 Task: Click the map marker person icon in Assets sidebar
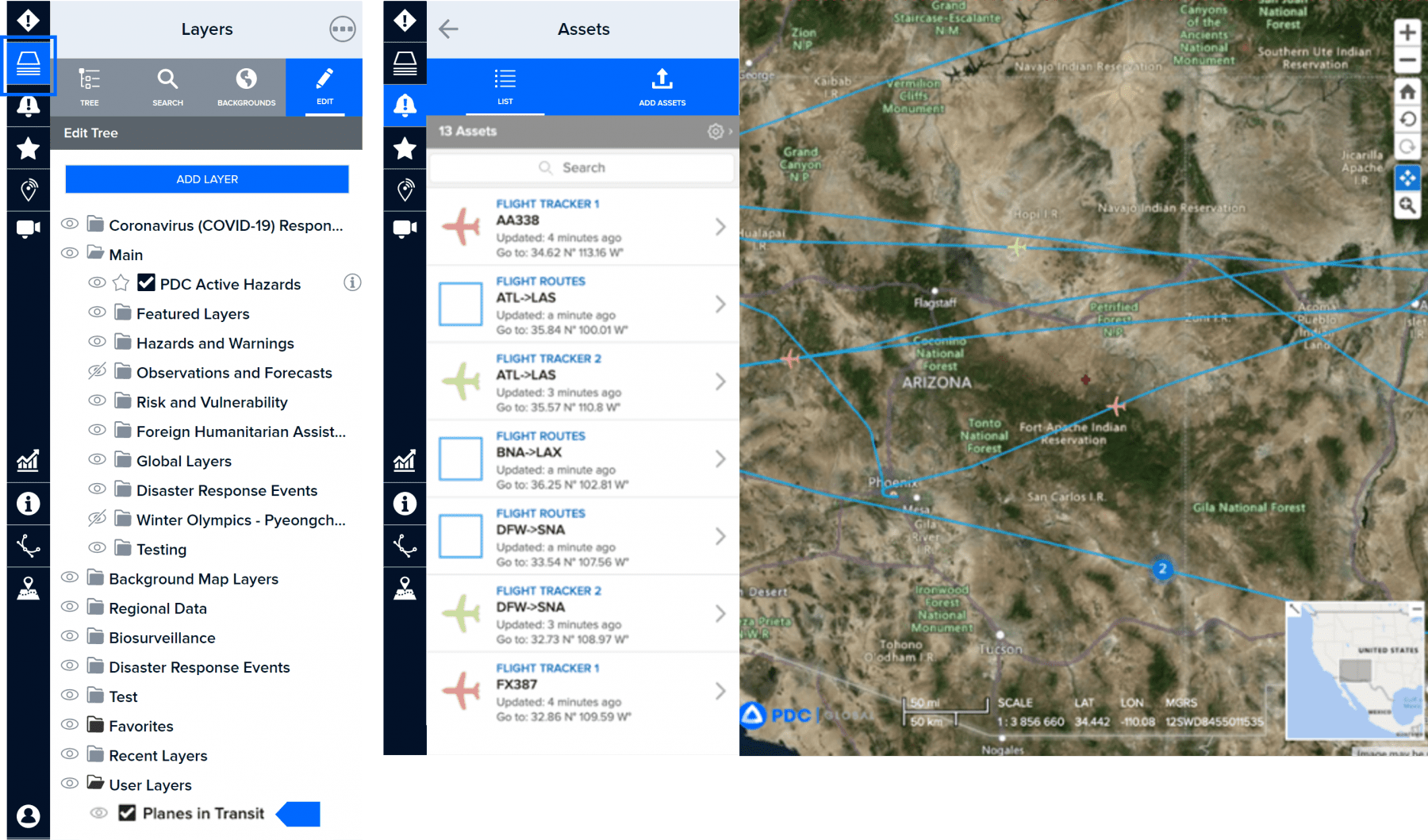click(405, 588)
